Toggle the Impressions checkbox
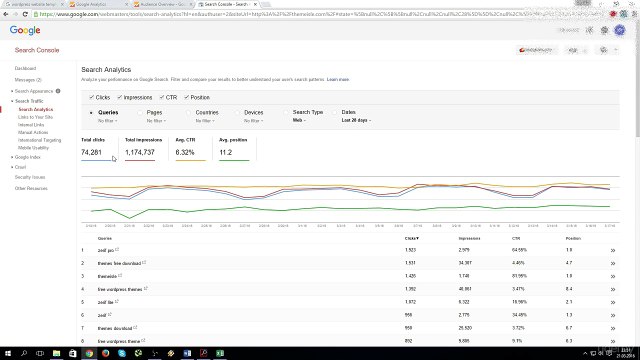Viewport: 640px width, 360px height. coord(120,97)
